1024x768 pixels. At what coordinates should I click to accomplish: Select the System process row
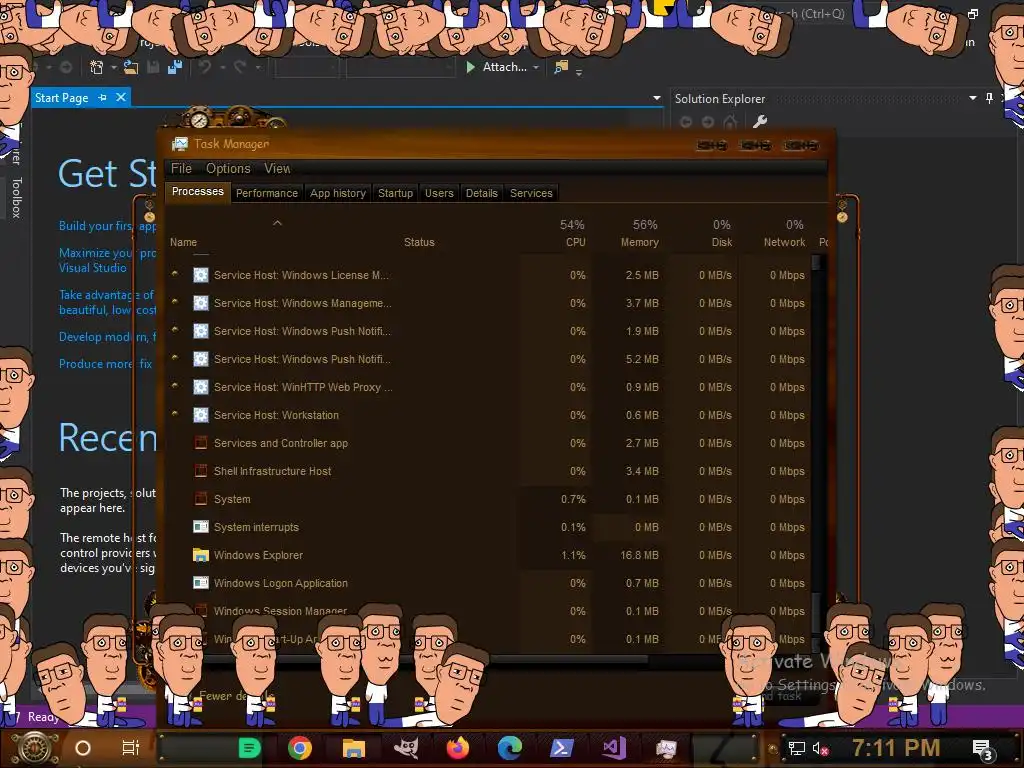[x=488, y=499]
